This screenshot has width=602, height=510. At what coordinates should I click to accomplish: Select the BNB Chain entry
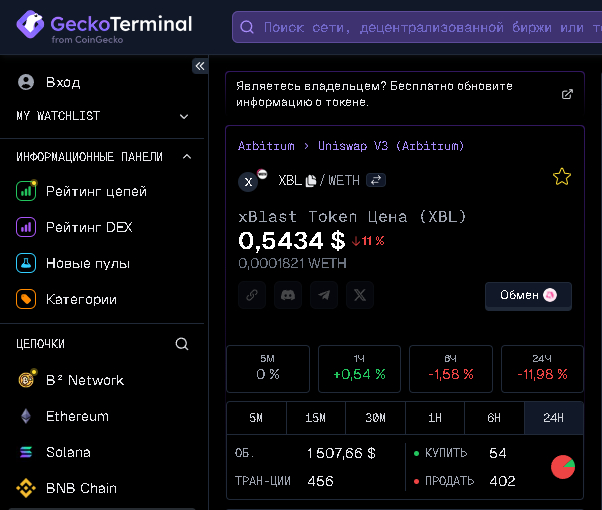81,488
